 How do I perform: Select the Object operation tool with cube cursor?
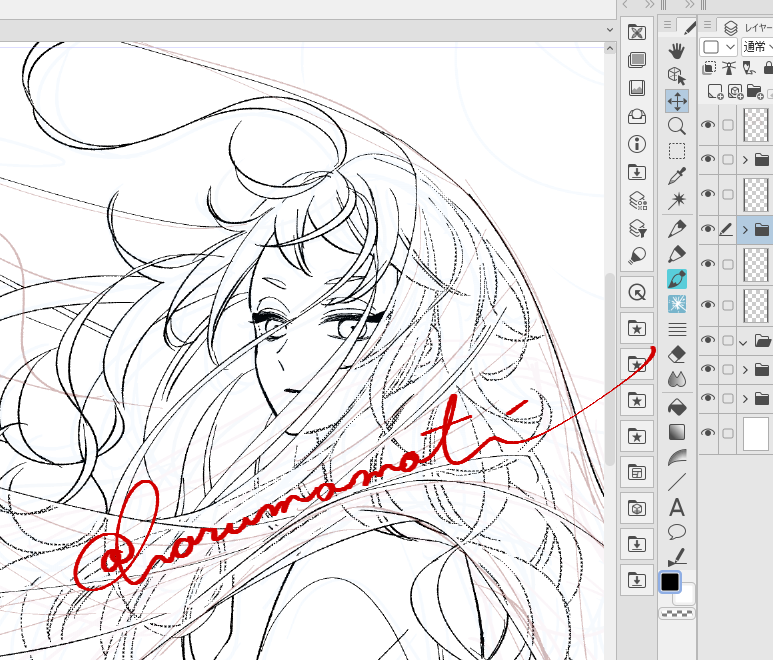[x=677, y=76]
